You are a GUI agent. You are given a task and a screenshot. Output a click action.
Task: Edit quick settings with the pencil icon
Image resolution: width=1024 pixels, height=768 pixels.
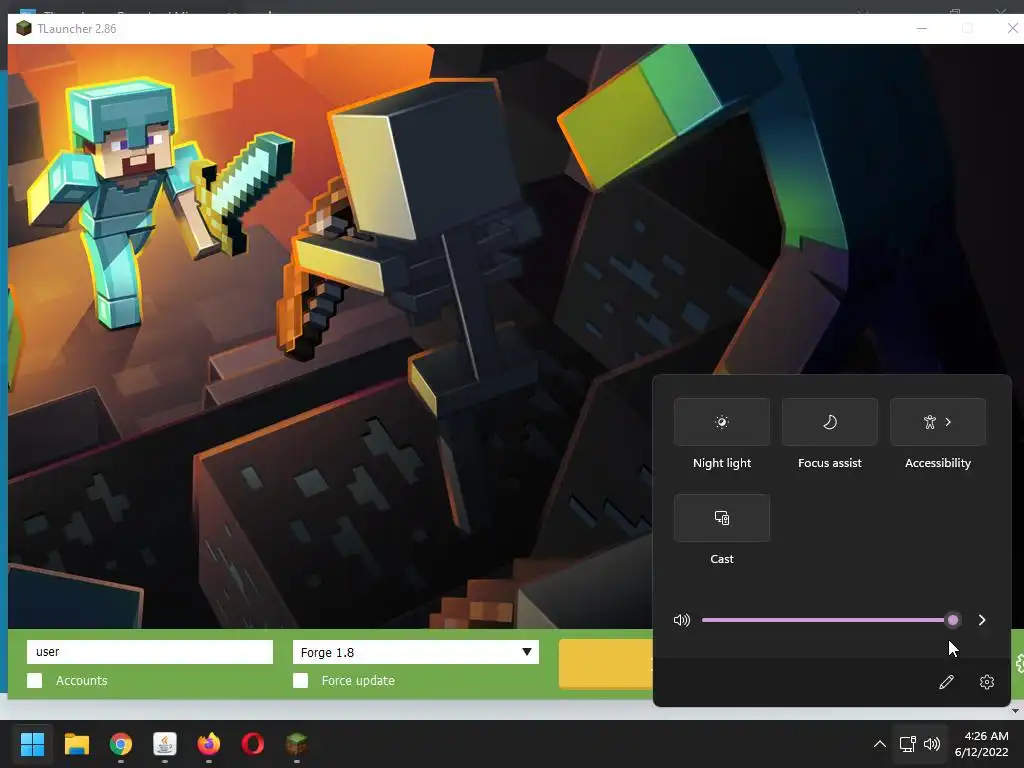[x=946, y=682]
